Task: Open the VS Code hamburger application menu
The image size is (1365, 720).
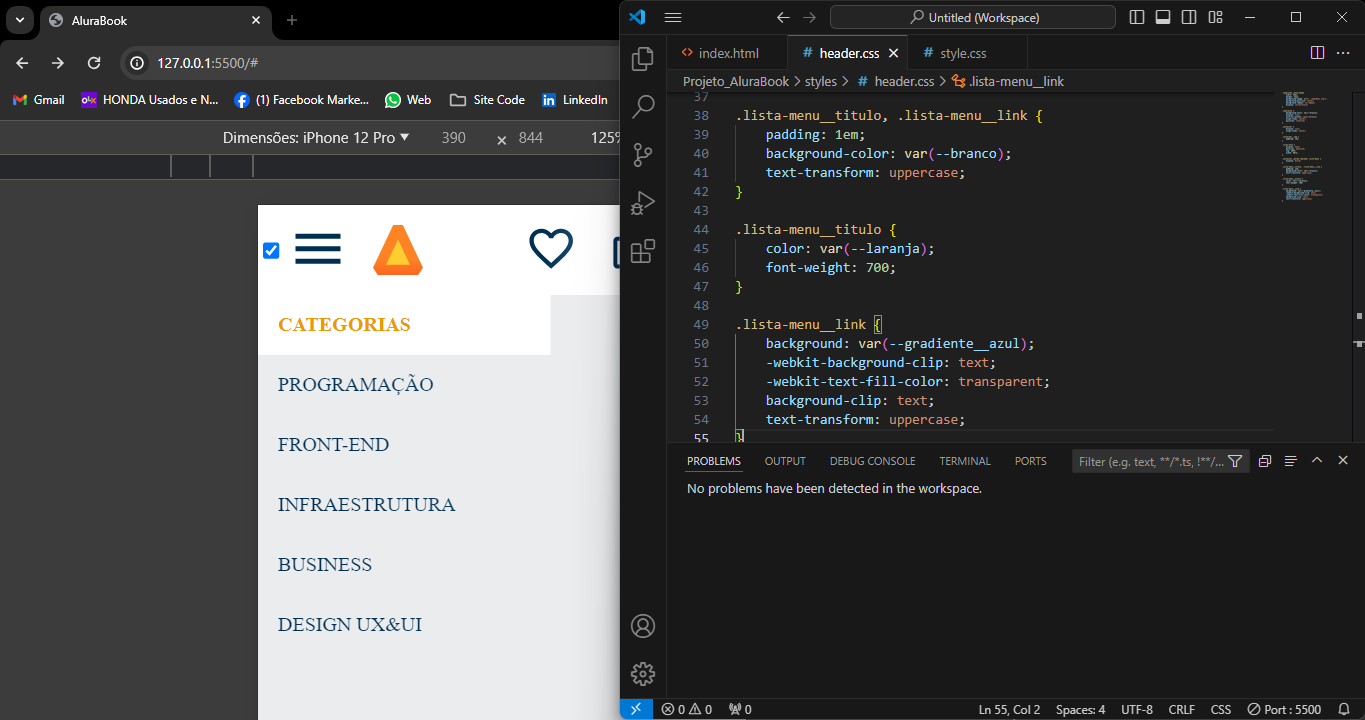Action: tap(673, 17)
